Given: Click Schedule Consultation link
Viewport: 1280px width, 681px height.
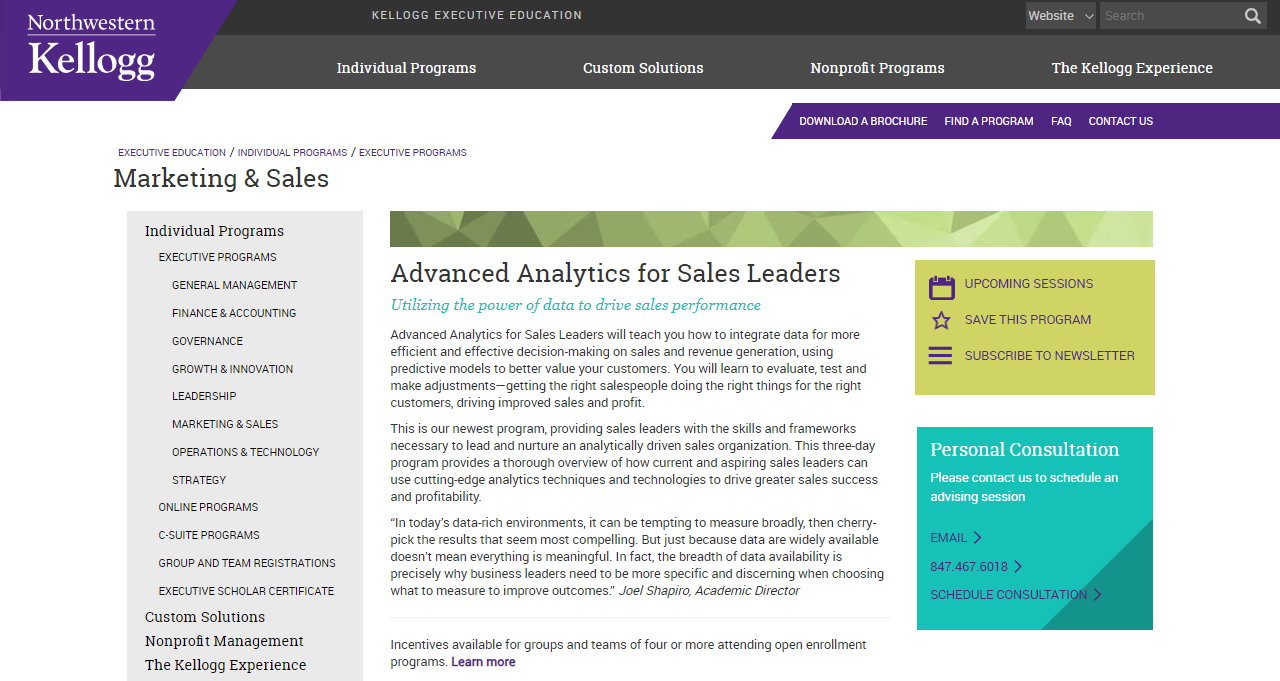Looking at the screenshot, I should [x=1009, y=595].
